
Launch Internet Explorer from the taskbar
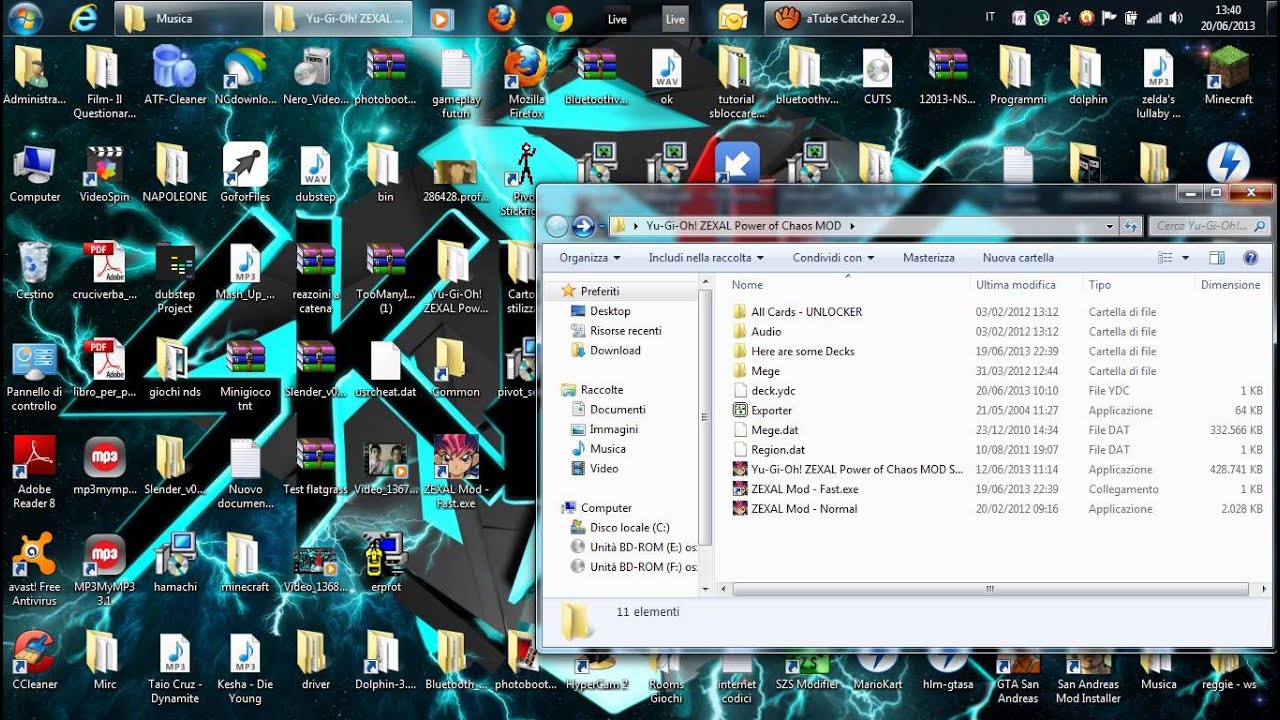(84, 17)
